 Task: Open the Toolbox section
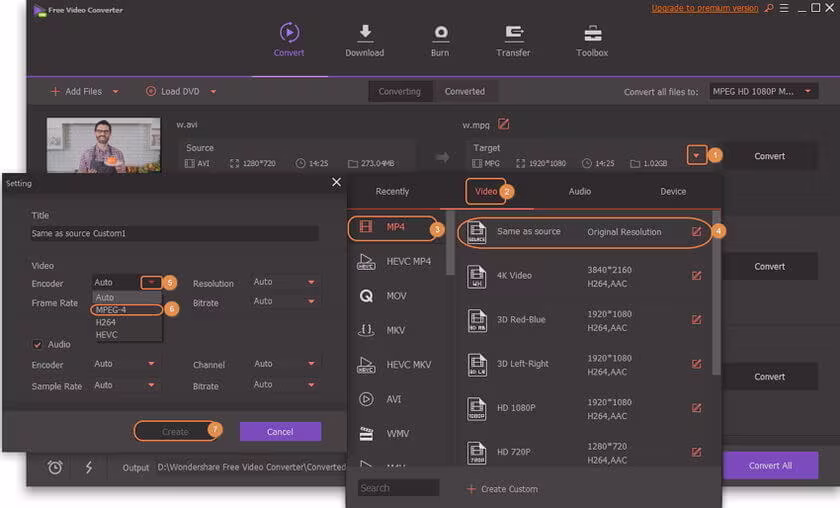click(x=592, y=40)
